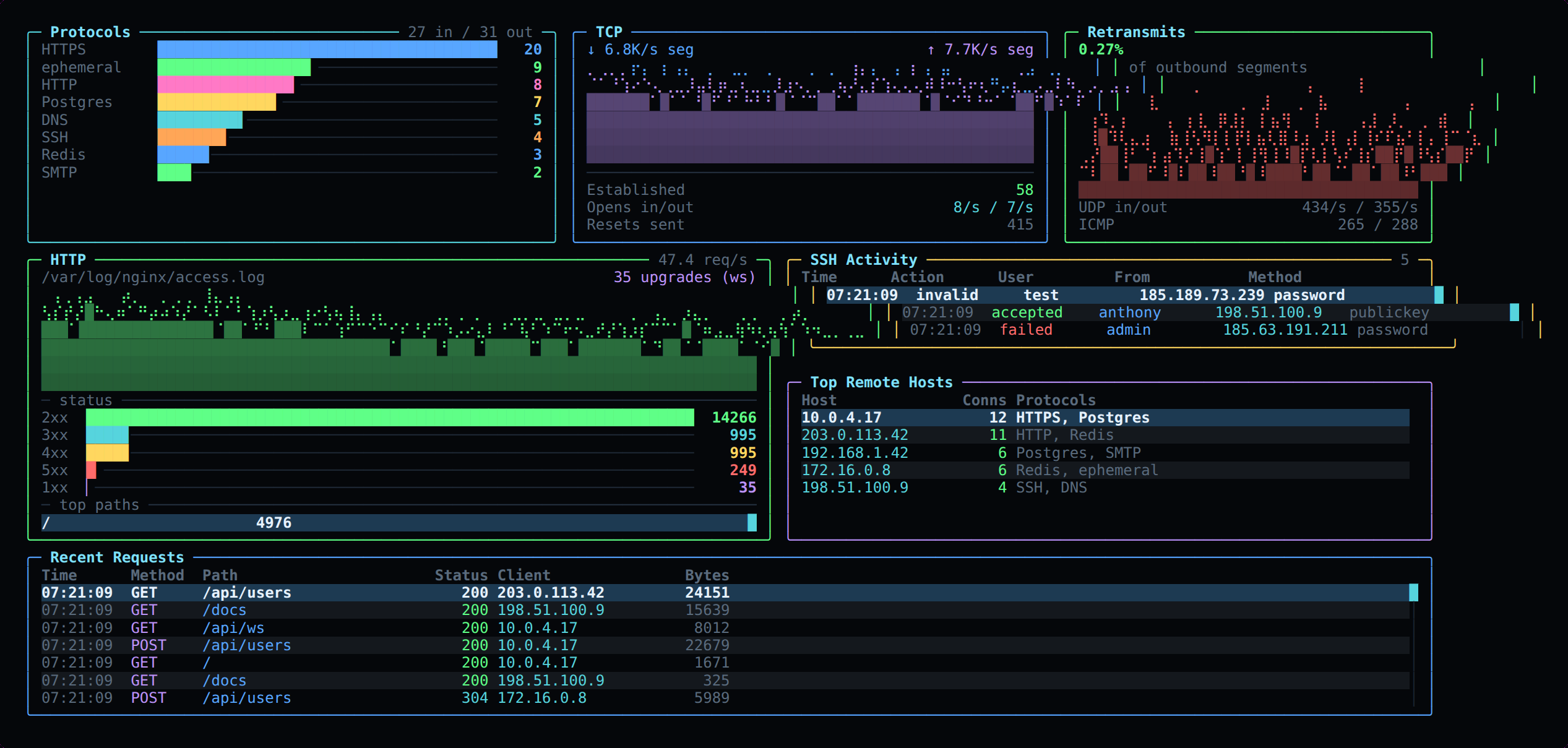
Task: Select request GET /api/ws row
Action: tap(725, 628)
